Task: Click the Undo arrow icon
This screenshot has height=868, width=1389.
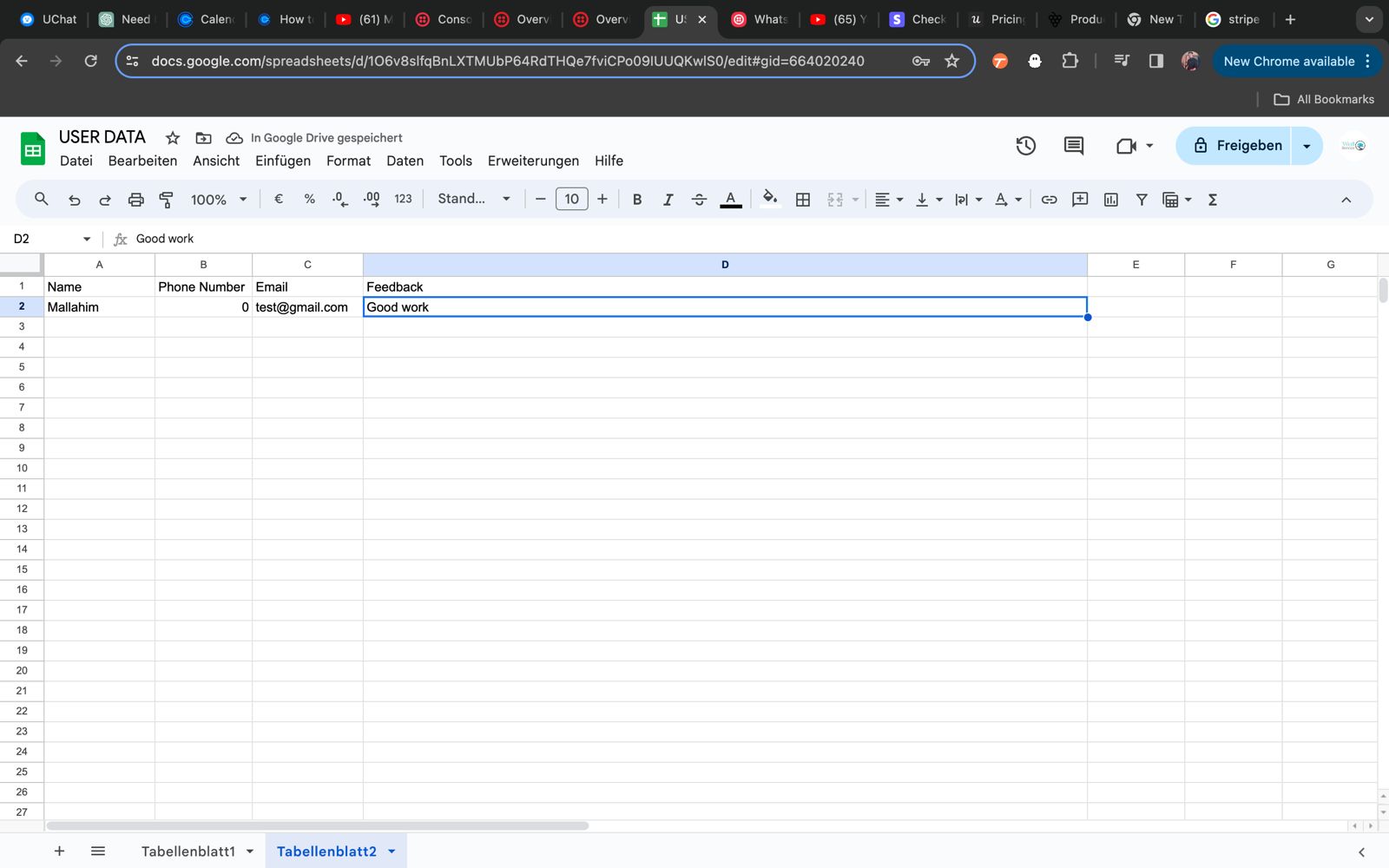Action: pos(75,200)
